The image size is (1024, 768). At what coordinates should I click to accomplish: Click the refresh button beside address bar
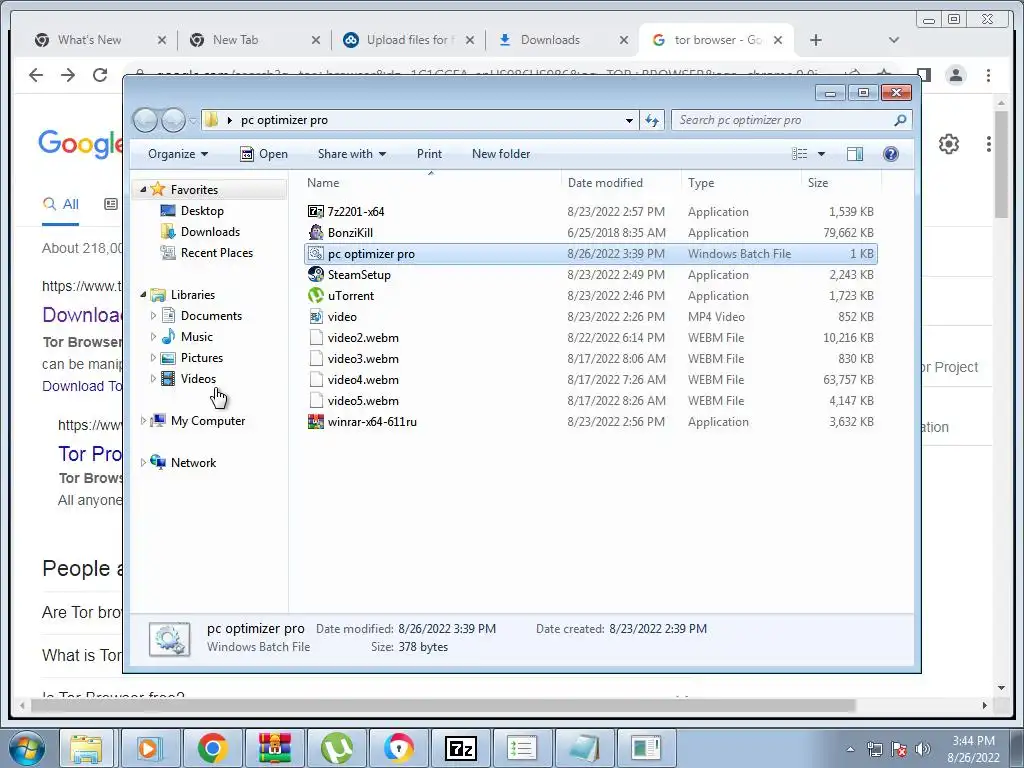coord(652,120)
